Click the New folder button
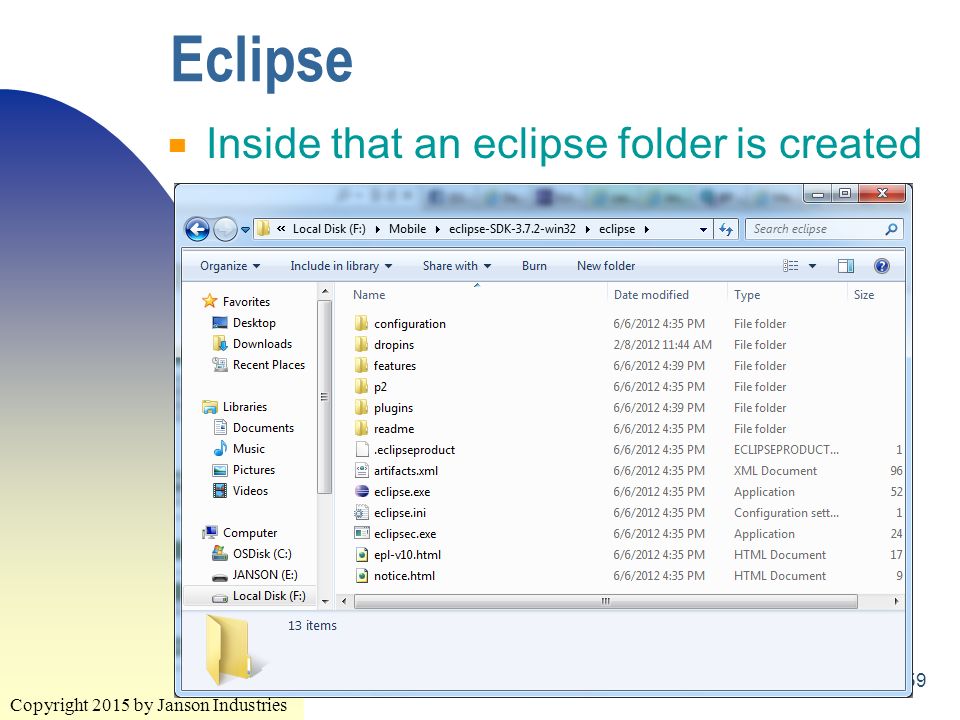This screenshot has height=720, width=960. tap(606, 266)
